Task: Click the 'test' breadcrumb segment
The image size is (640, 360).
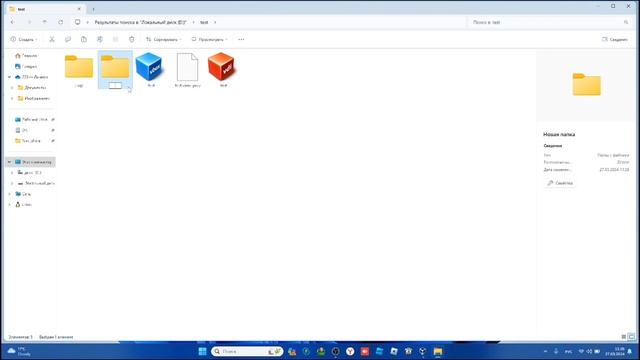Action: (x=204, y=22)
